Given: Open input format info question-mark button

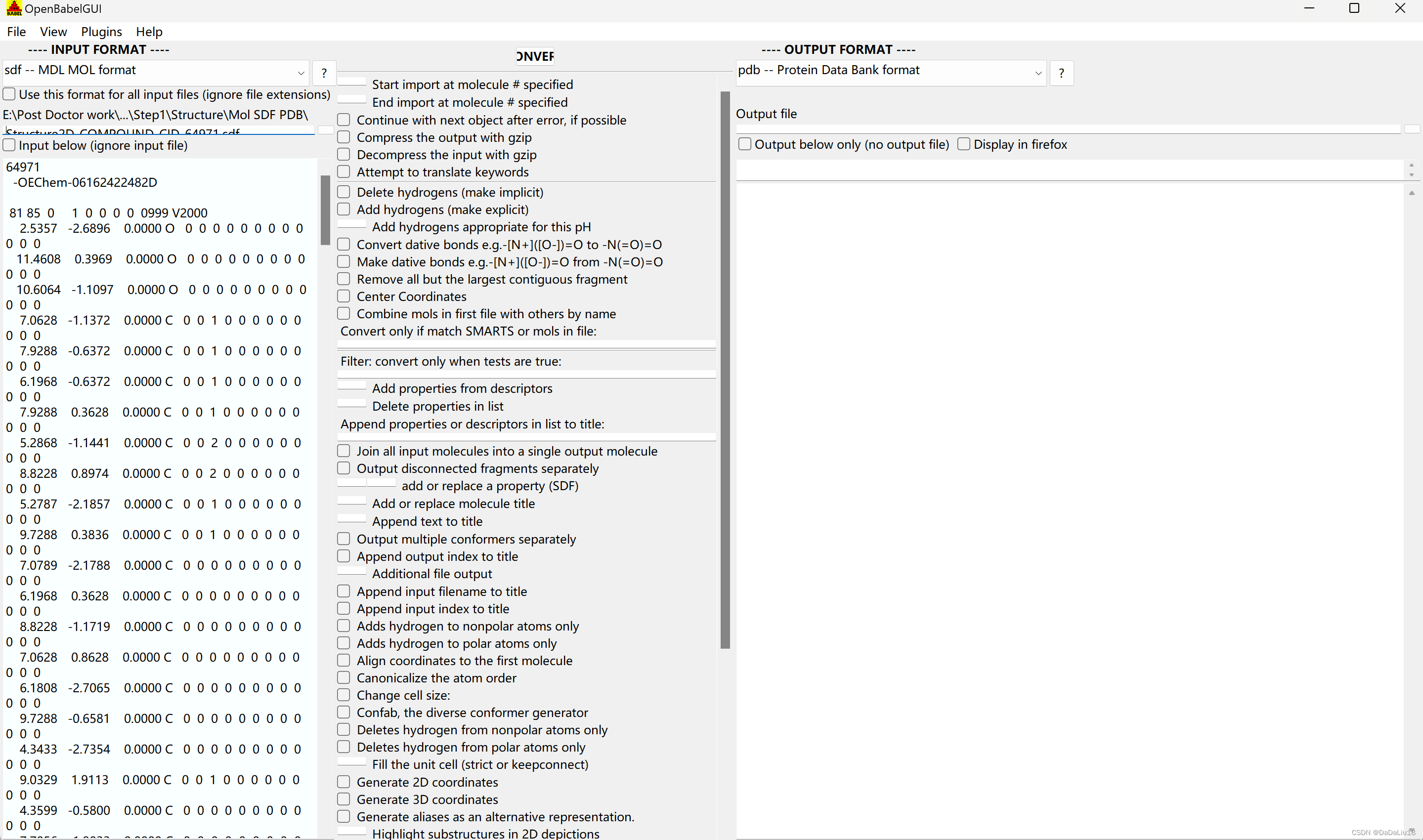Looking at the screenshot, I should point(324,73).
